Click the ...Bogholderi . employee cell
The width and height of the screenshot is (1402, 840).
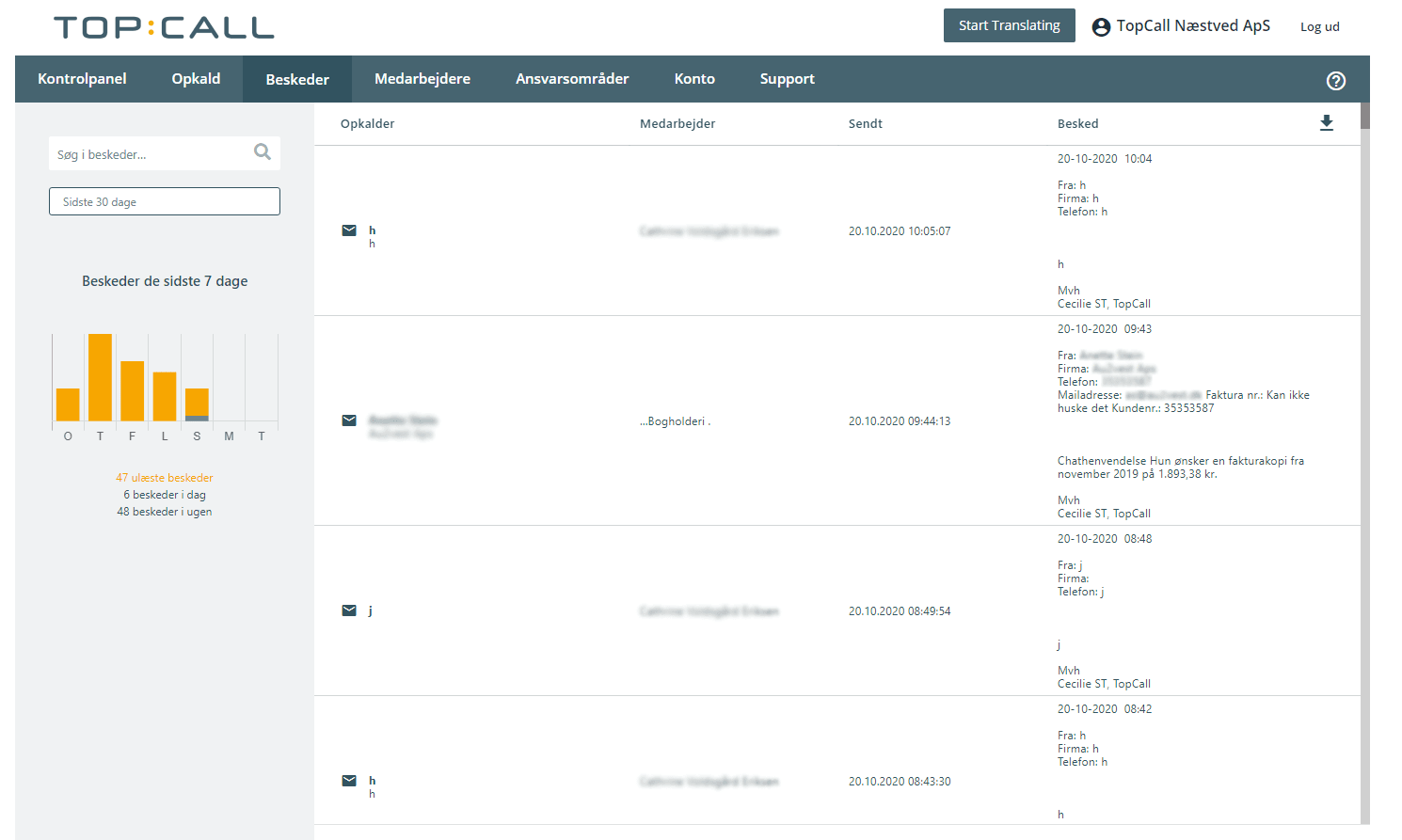[x=676, y=421]
